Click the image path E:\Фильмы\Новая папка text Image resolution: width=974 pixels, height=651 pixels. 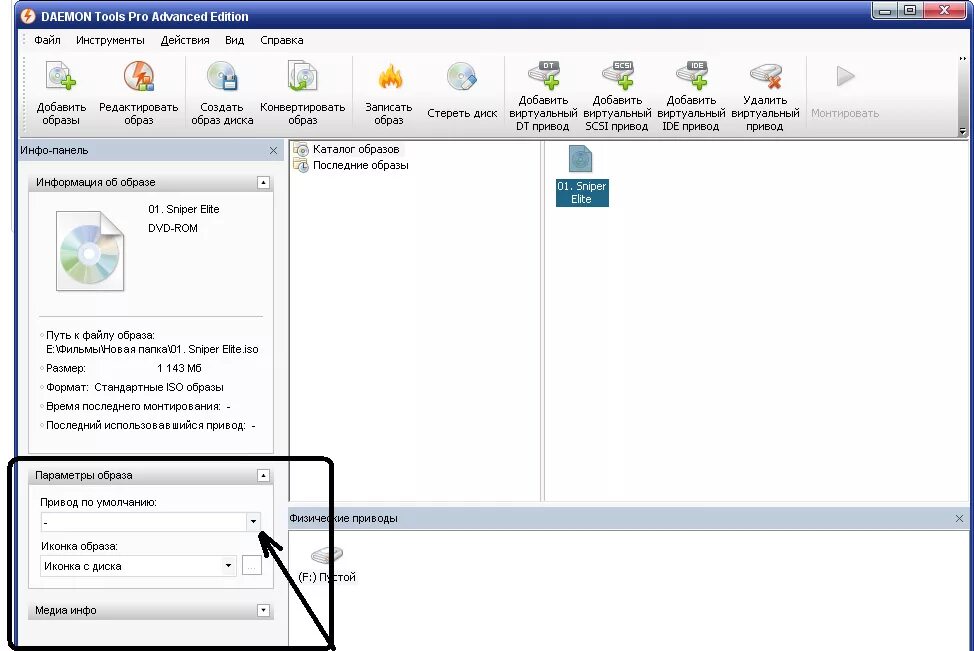click(152, 349)
